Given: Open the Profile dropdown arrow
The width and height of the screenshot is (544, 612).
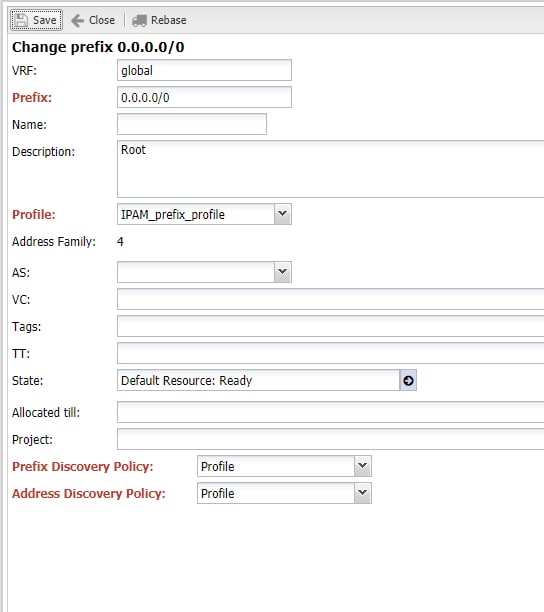Looking at the screenshot, I should [x=283, y=214].
